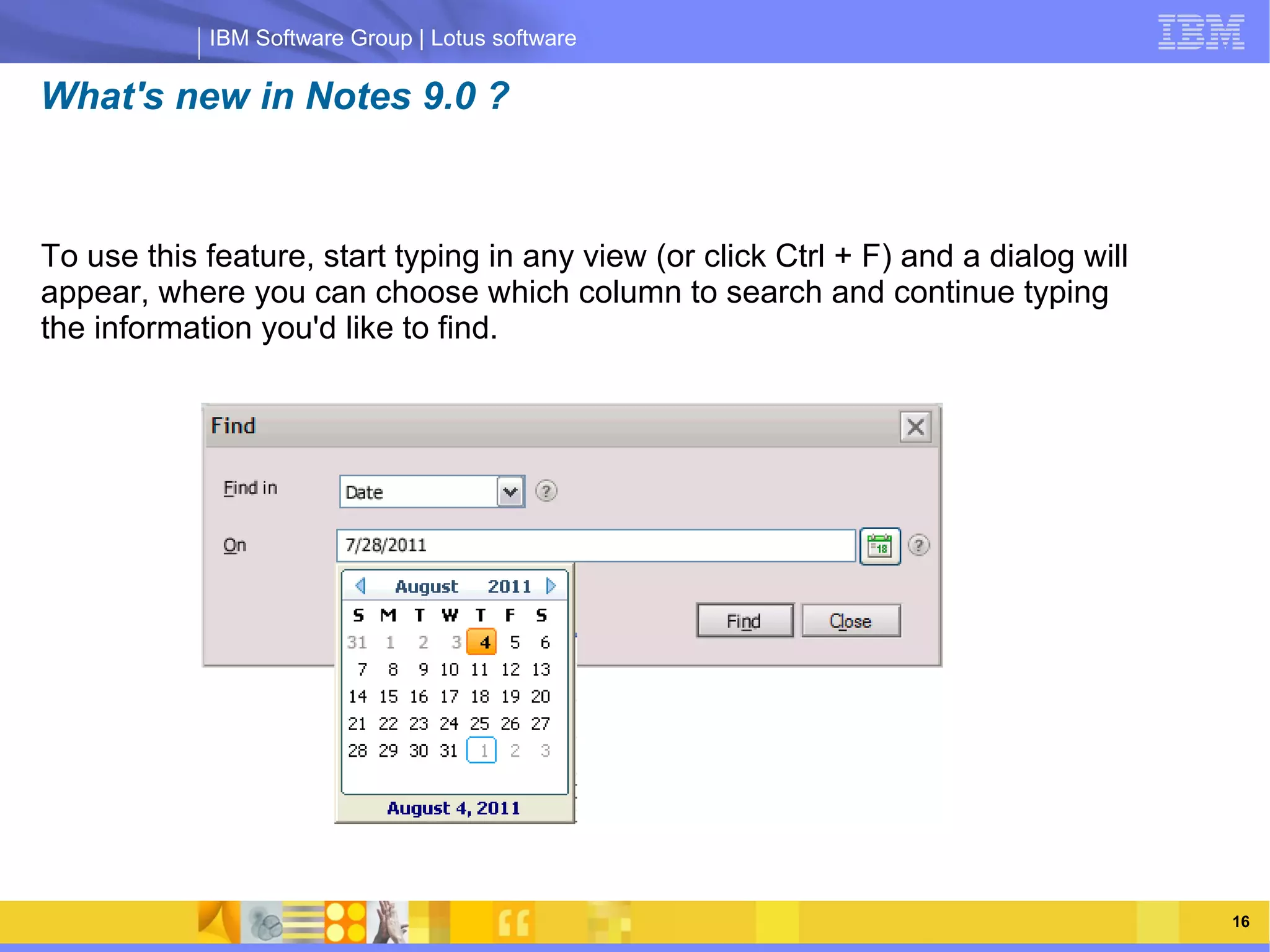Select August 12 in calendar
The height and width of the screenshot is (952, 1270).
pyautogui.click(x=510, y=670)
